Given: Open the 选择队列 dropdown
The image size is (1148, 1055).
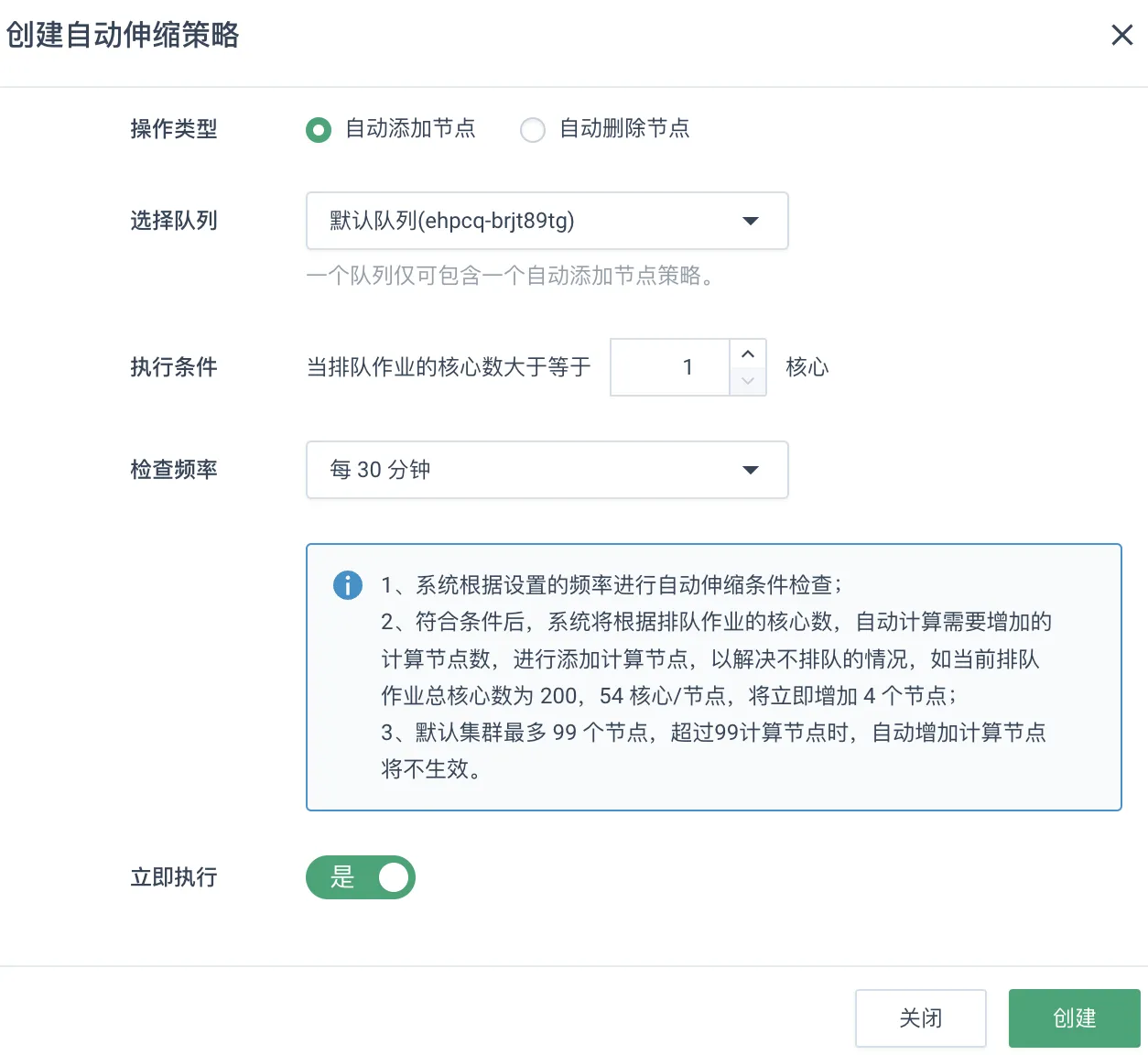Looking at the screenshot, I should coord(547,221).
